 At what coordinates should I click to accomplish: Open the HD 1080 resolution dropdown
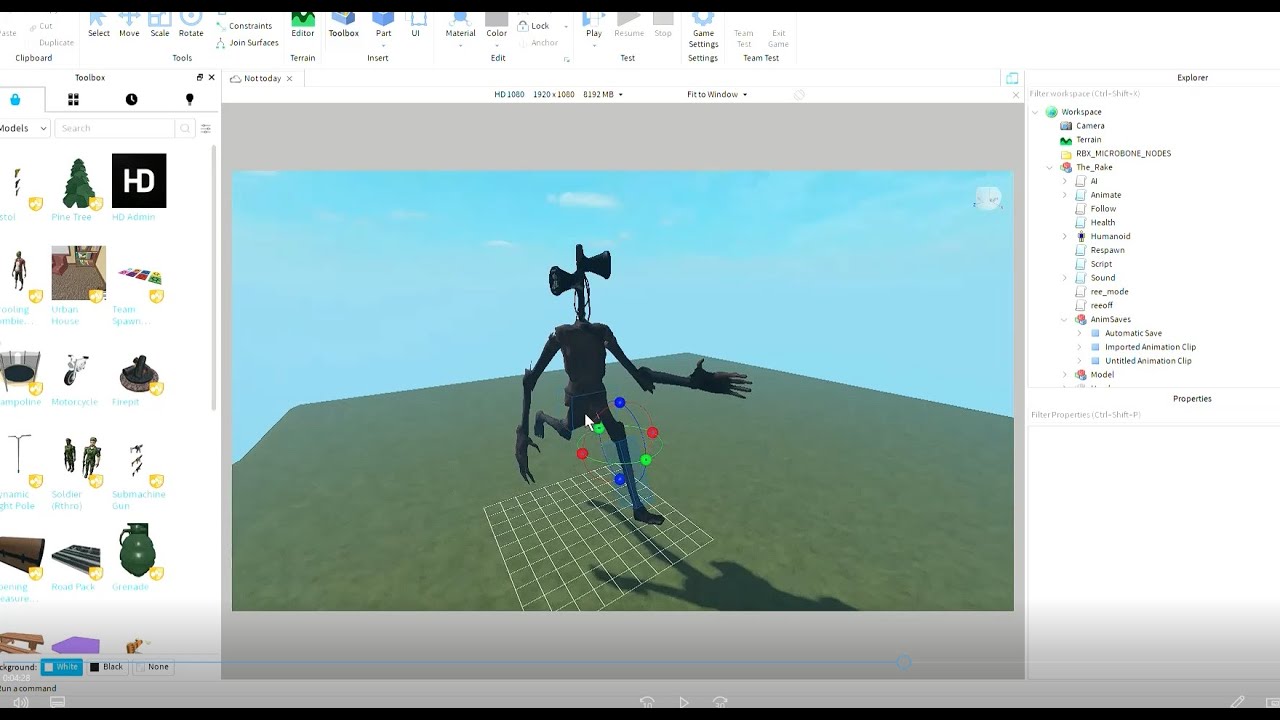559,94
